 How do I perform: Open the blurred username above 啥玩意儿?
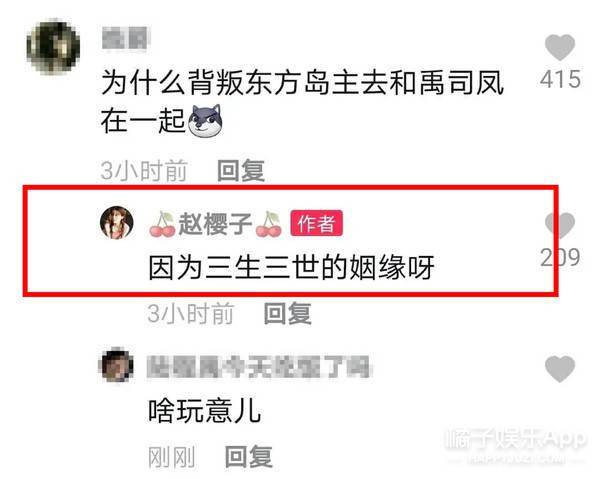(258, 367)
